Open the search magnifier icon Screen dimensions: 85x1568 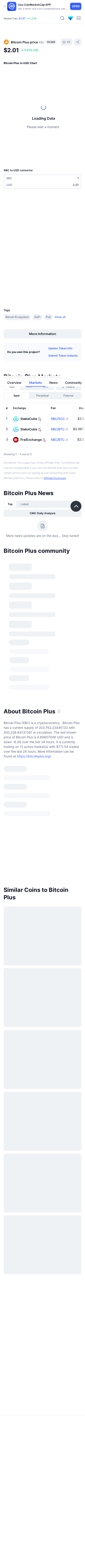coord(62,18)
